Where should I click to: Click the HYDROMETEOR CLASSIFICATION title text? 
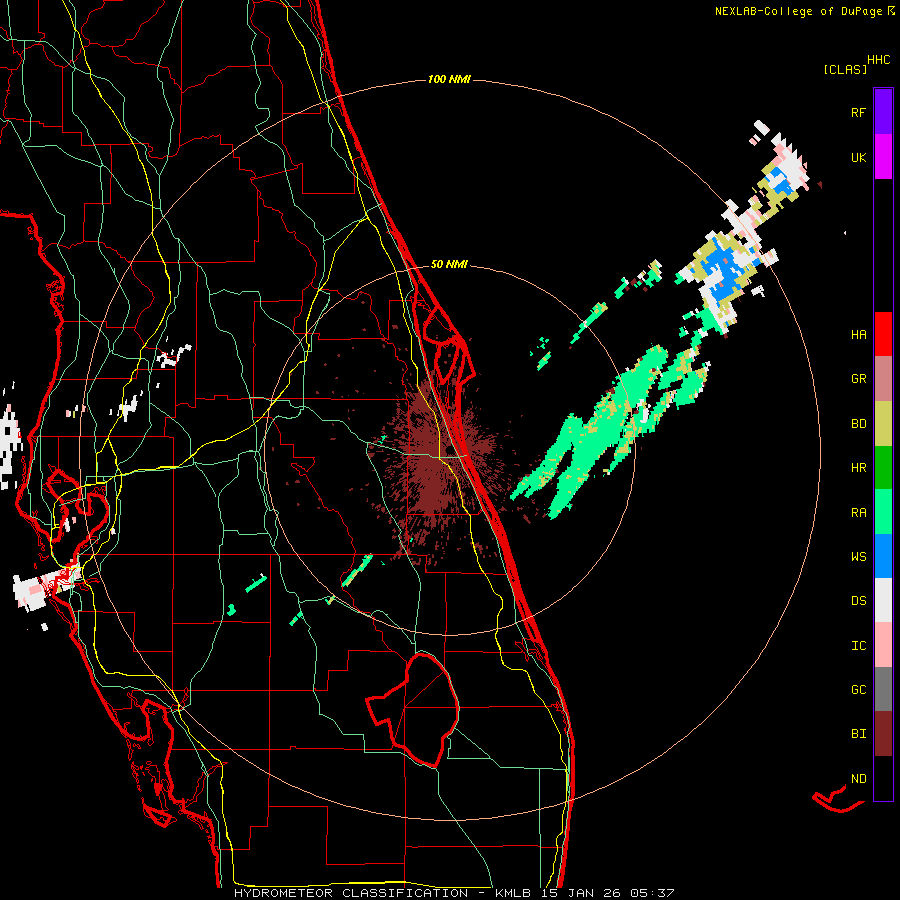[x=351, y=893]
